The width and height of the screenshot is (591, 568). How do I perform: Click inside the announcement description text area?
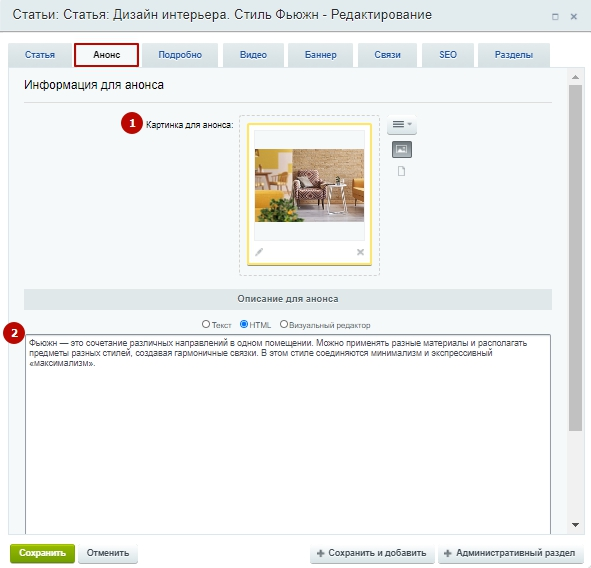[288, 434]
